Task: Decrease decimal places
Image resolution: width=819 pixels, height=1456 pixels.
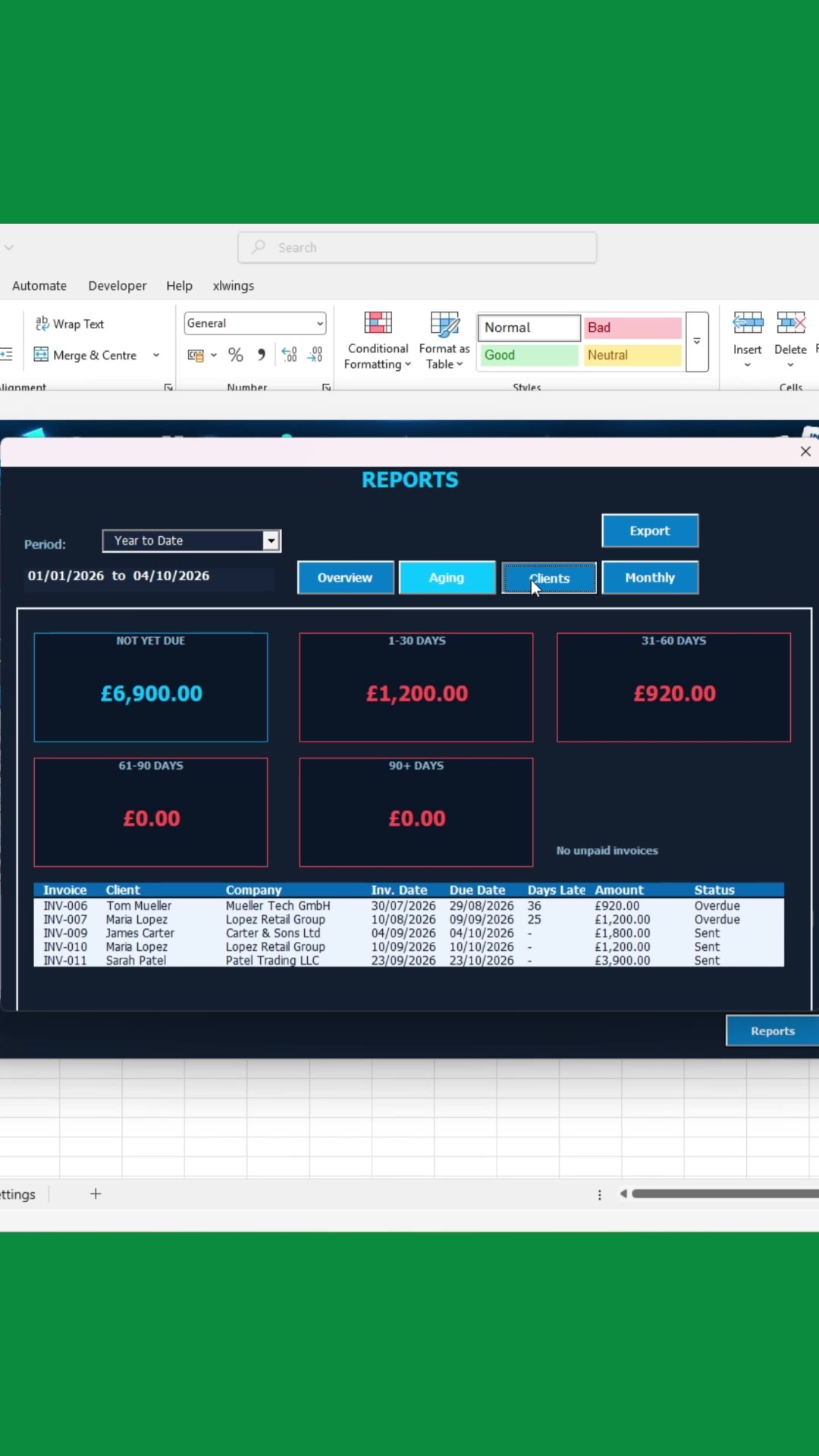Action: pyautogui.click(x=315, y=355)
